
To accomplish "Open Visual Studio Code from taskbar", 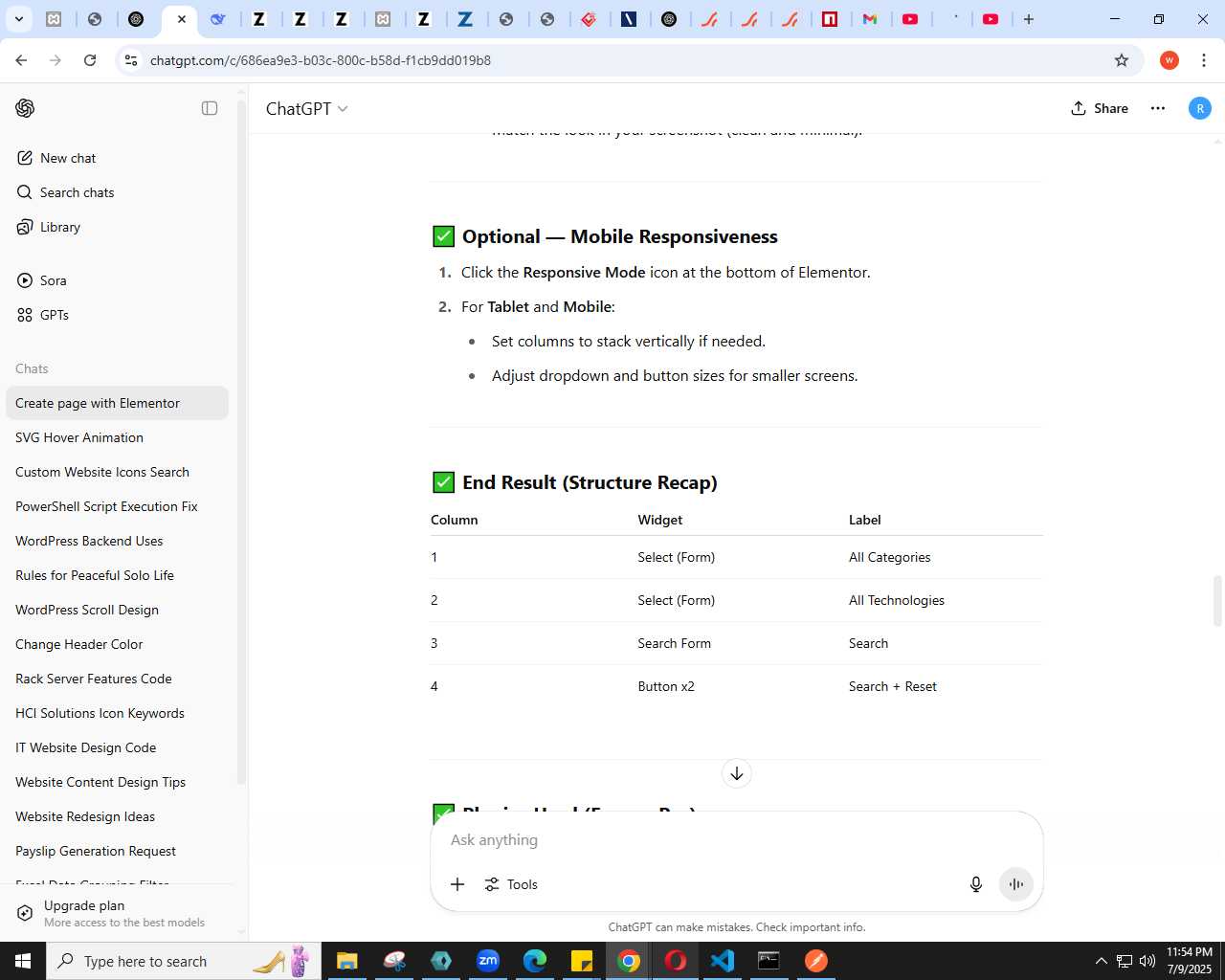I will [x=723, y=961].
